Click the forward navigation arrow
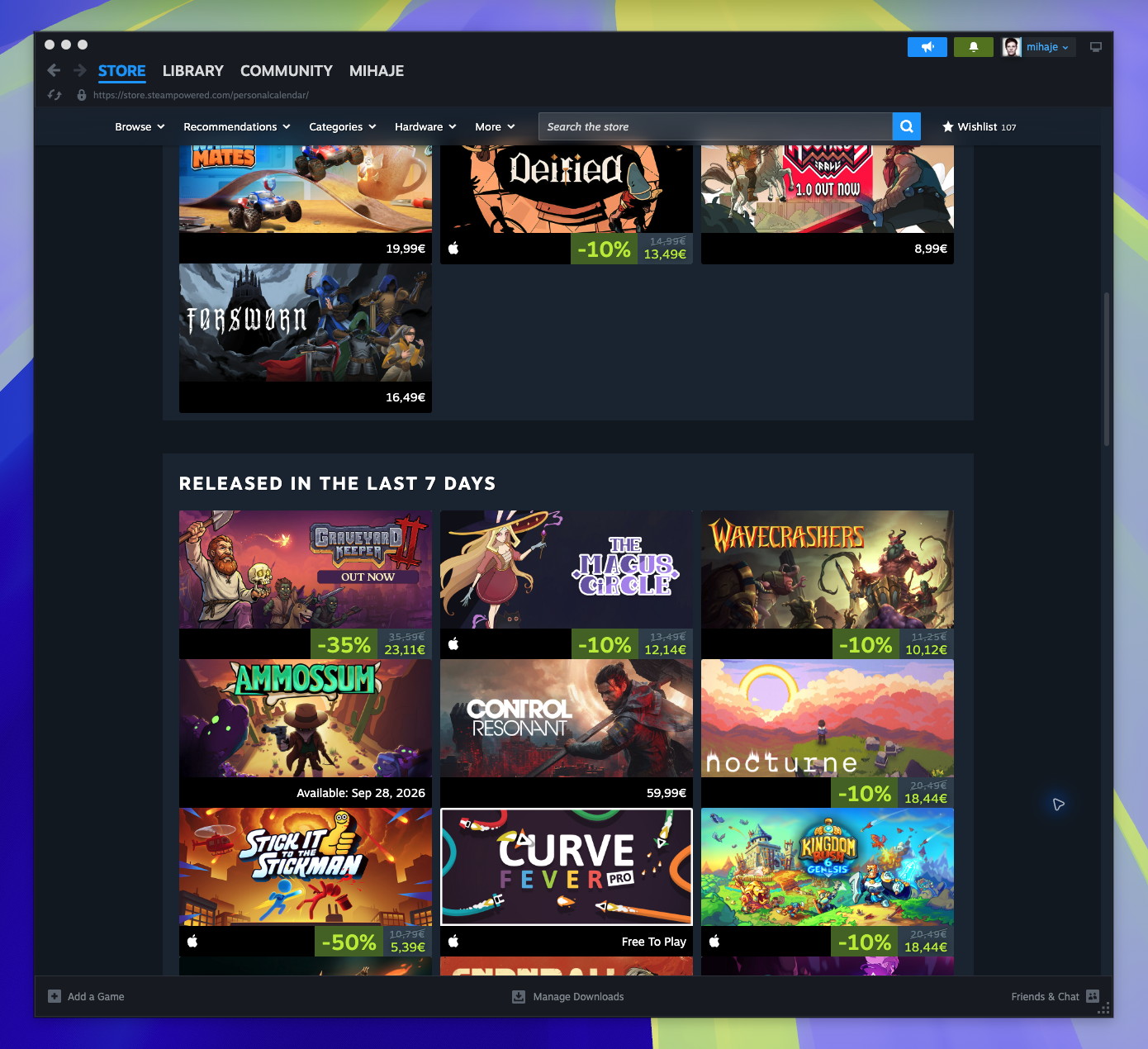The height and width of the screenshot is (1049, 1148). coord(80,71)
